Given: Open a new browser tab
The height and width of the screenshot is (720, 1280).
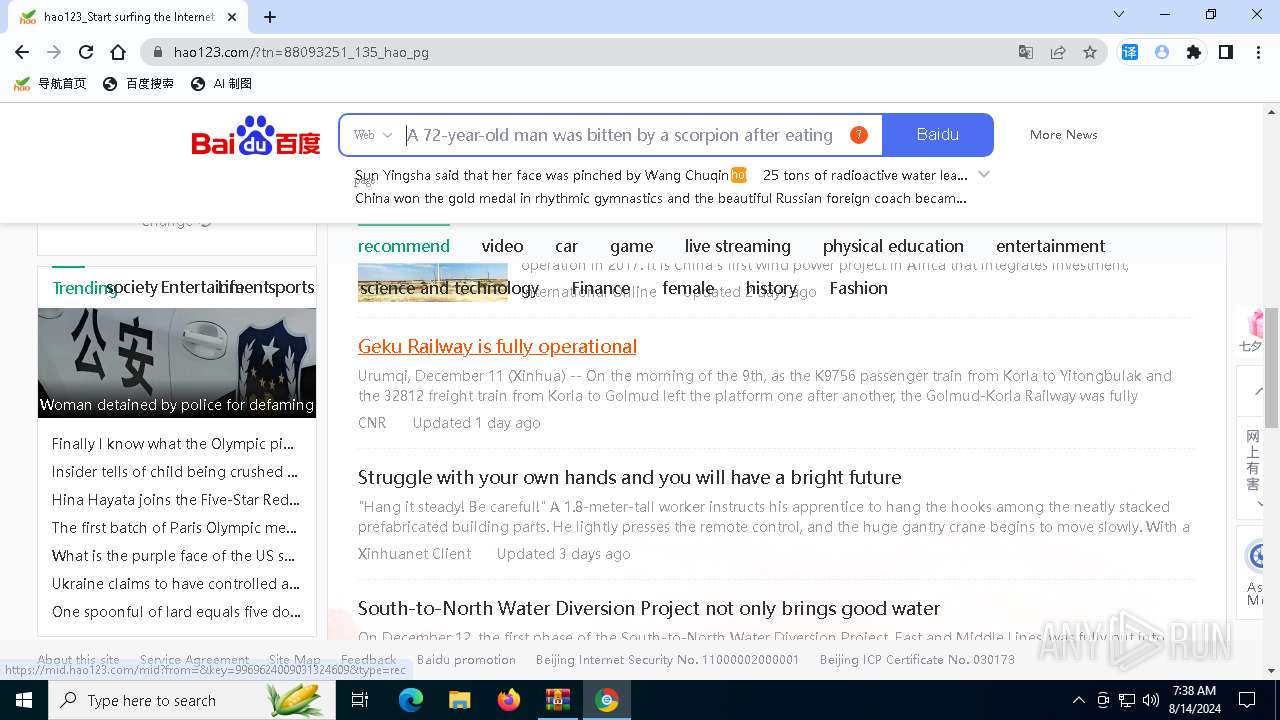Looking at the screenshot, I should click(270, 16).
